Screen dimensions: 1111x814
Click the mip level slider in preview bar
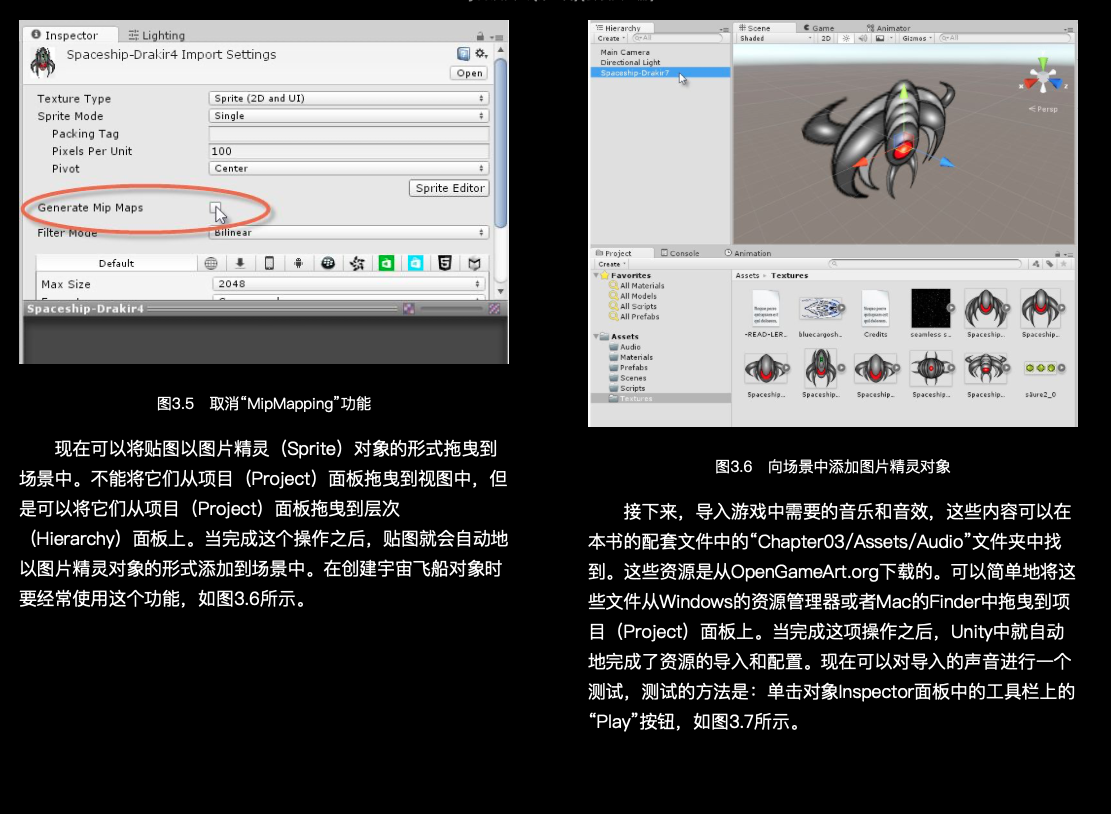click(451, 309)
